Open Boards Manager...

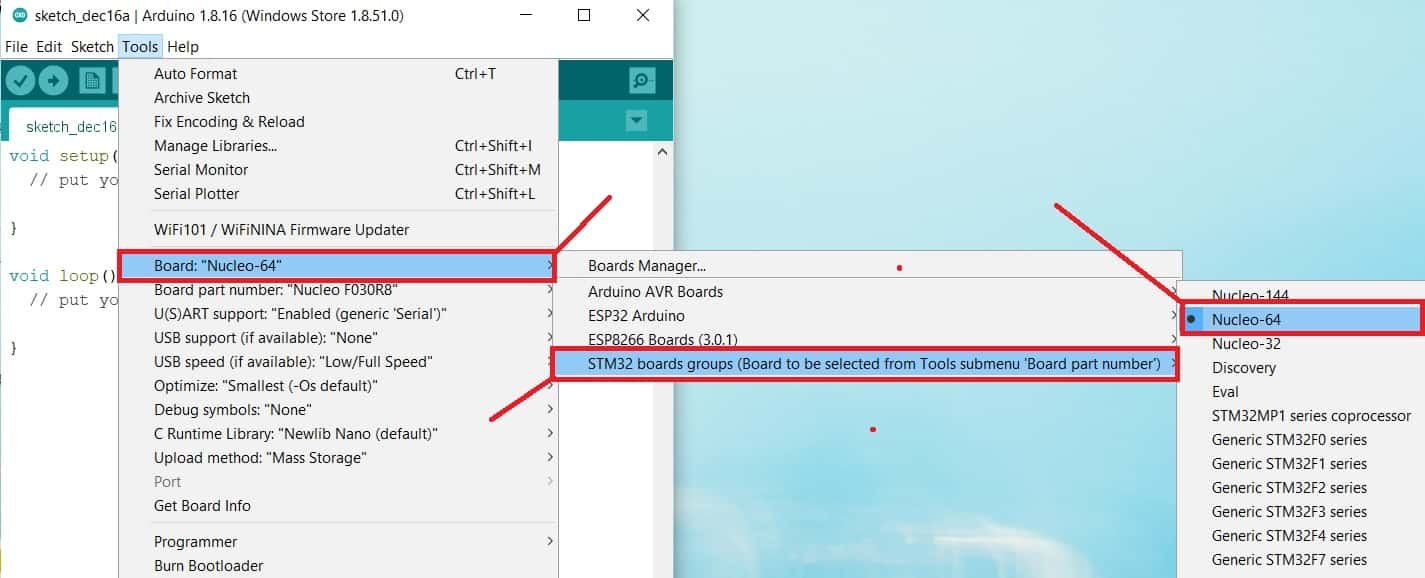click(x=869, y=266)
